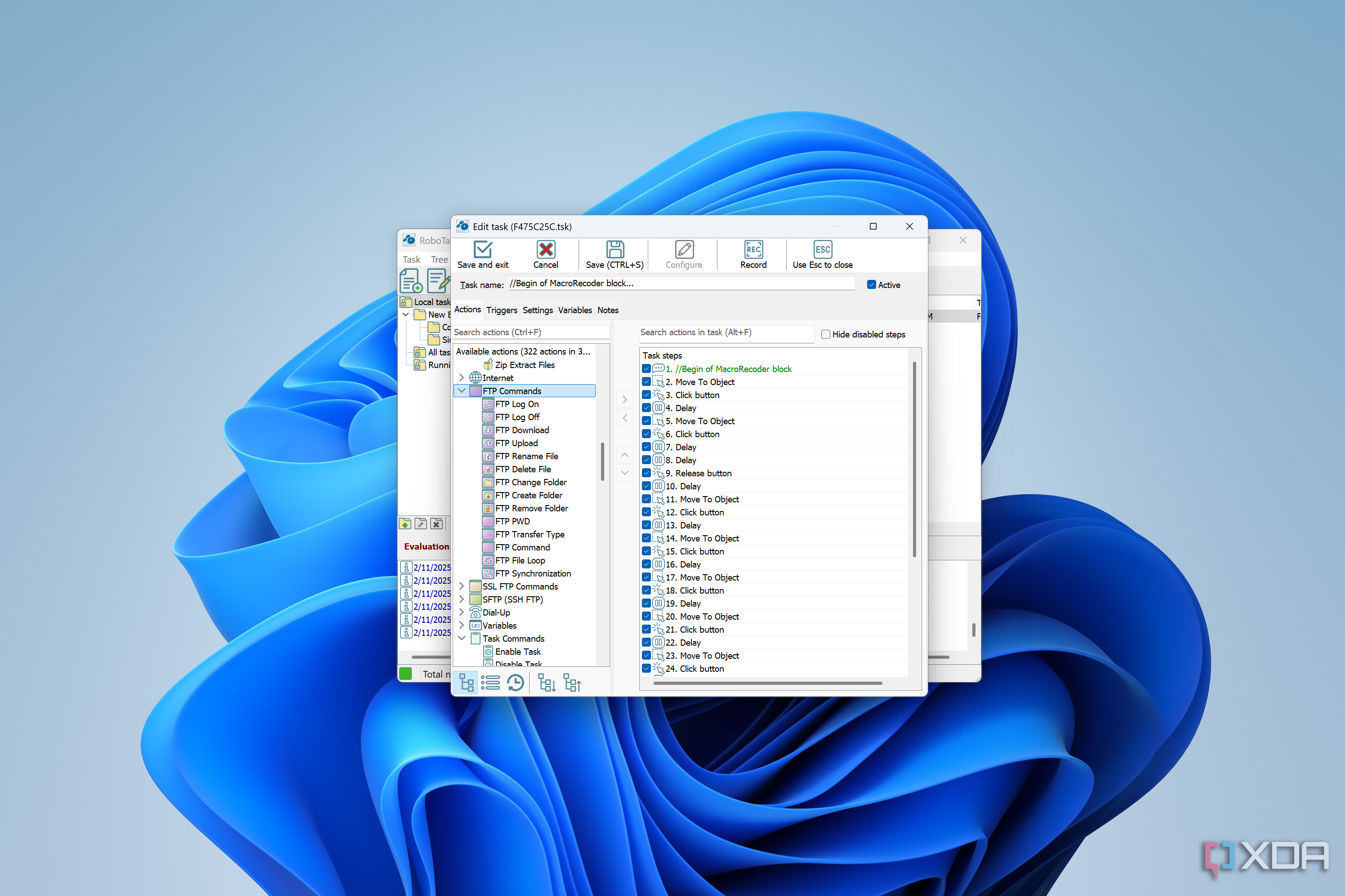This screenshot has width=1345, height=896.
Task: Expand SFTP (SSH FTP) category
Action: coord(461,599)
